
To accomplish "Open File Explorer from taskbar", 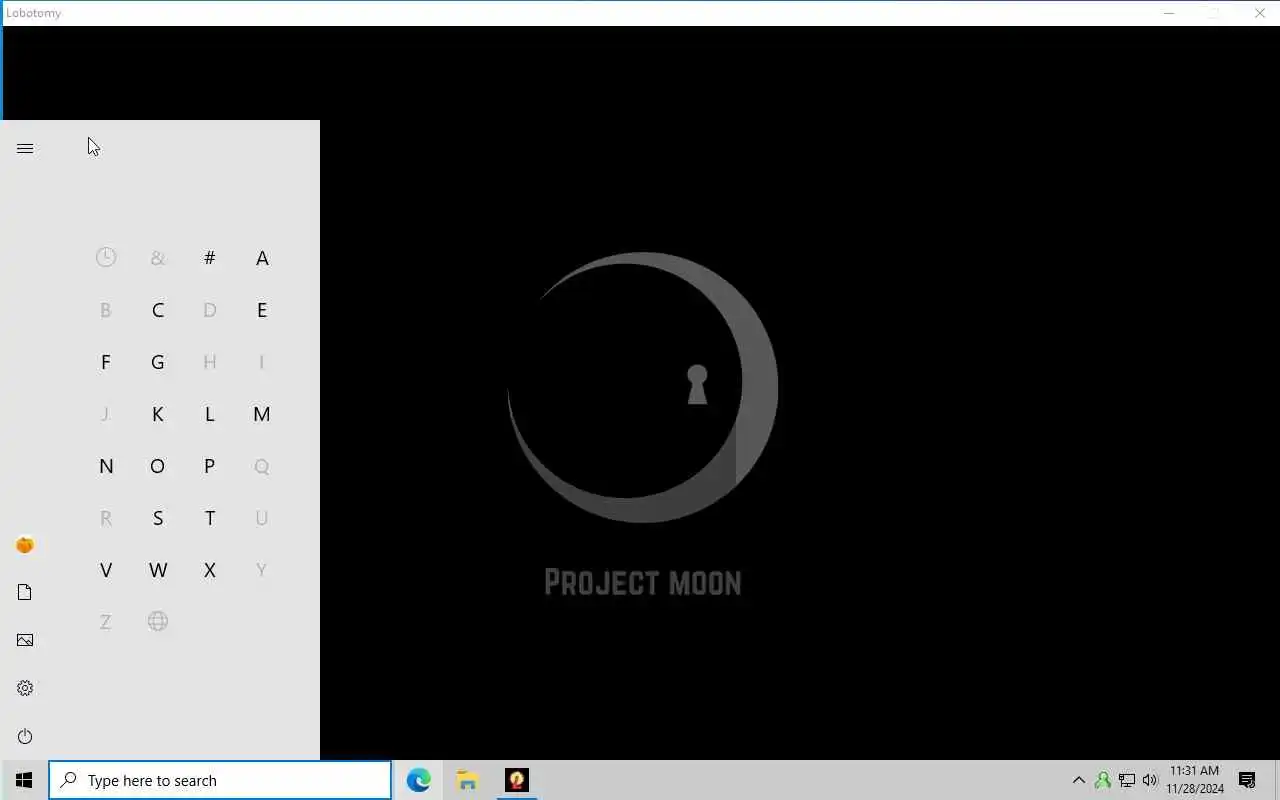I will (467, 780).
